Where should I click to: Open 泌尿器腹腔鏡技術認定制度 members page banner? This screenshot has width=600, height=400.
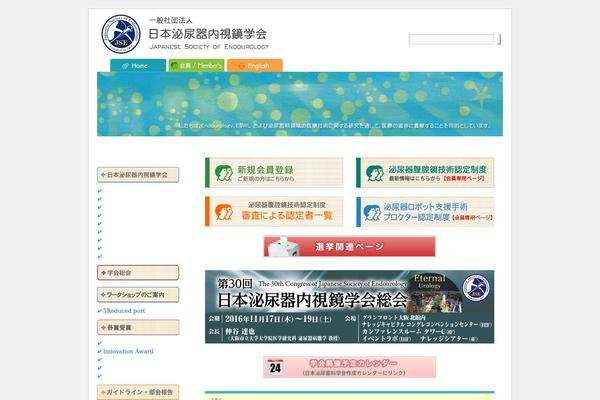pos(425,173)
